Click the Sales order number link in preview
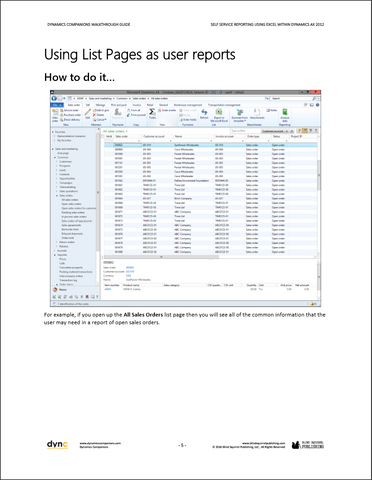This screenshot has height=480, width=372. [130, 267]
